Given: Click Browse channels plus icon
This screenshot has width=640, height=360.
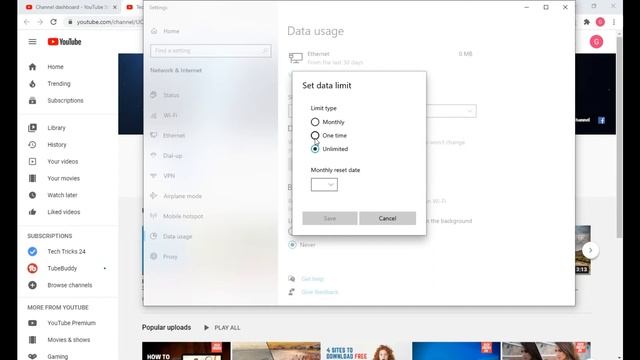Looking at the screenshot, I should pyautogui.click(x=32, y=285).
